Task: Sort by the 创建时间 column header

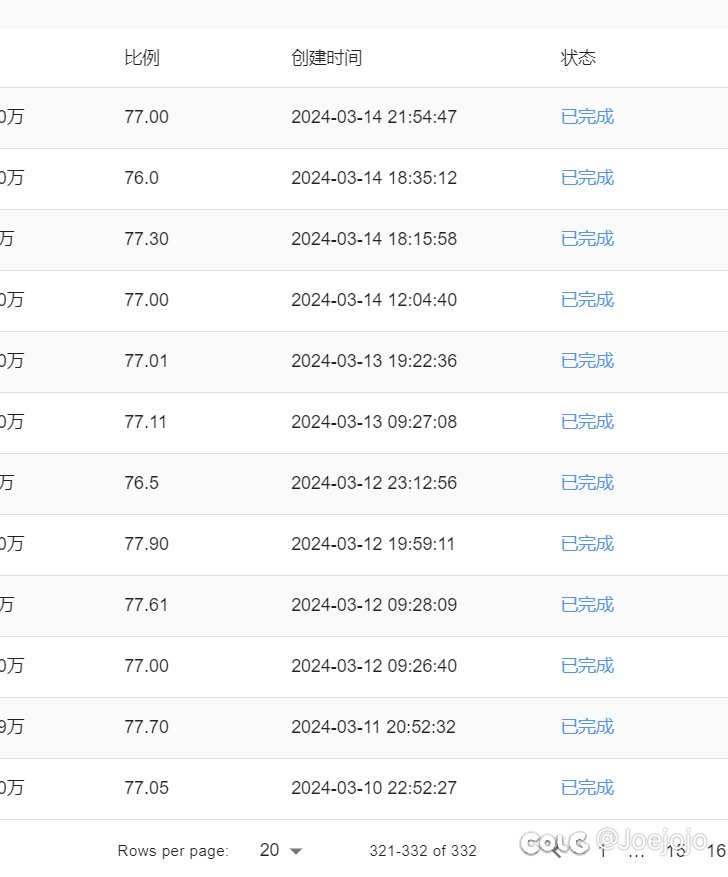Action: tap(327, 58)
